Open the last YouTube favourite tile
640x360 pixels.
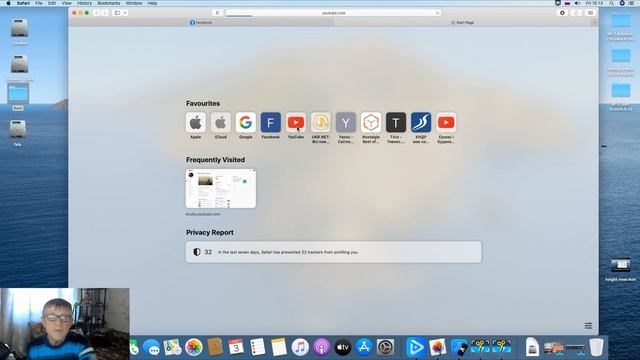tap(446, 122)
